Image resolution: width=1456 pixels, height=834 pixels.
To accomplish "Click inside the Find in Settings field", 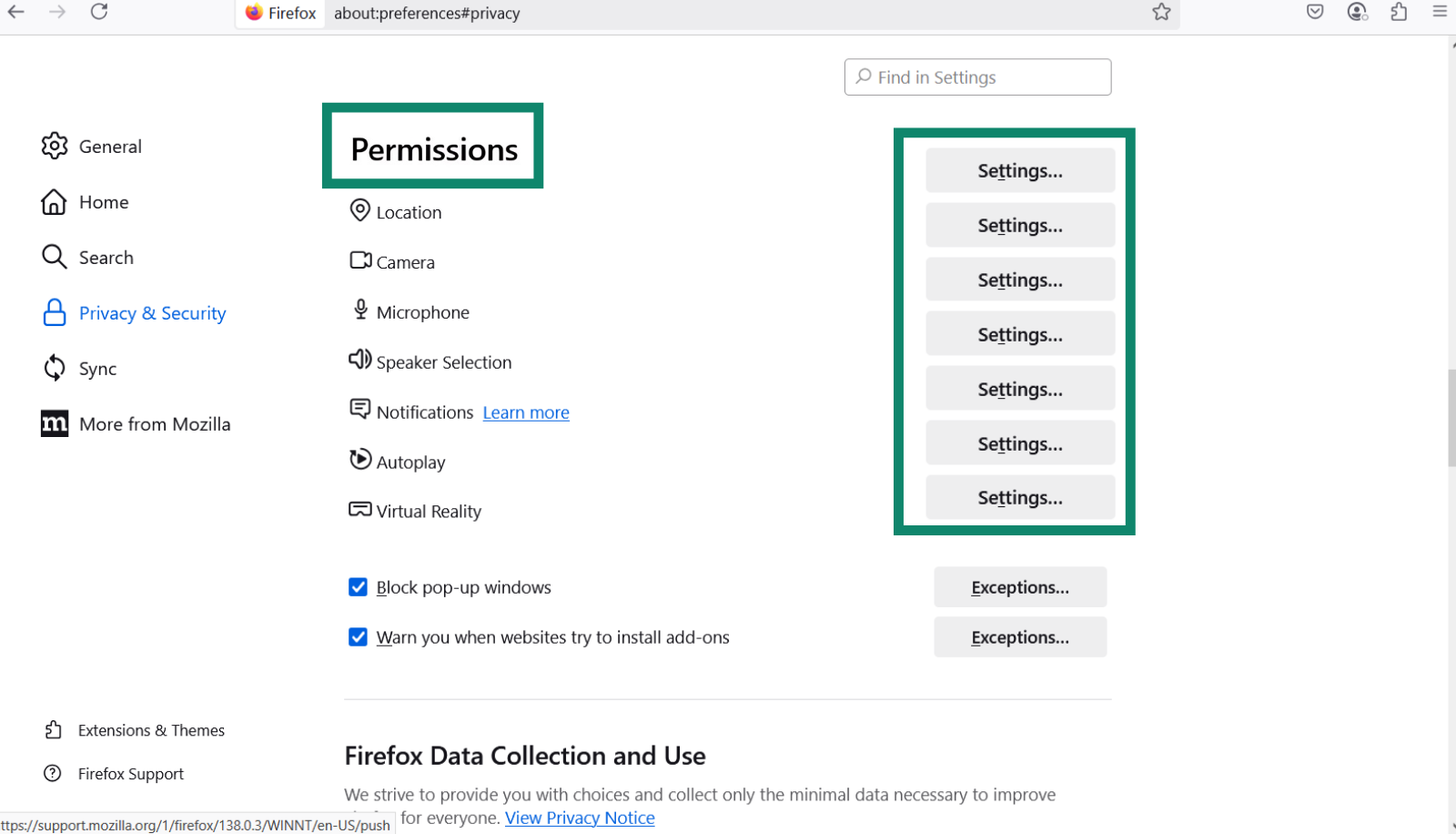I will point(976,76).
